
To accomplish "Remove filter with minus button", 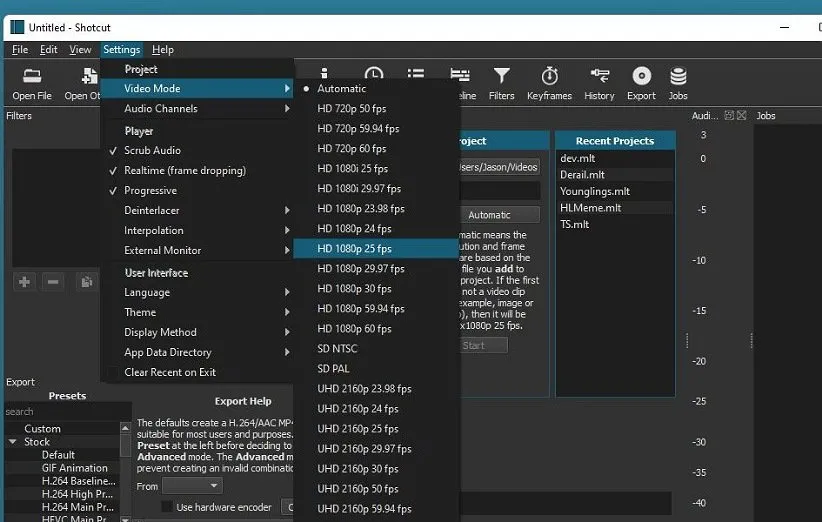I will [x=53, y=282].
